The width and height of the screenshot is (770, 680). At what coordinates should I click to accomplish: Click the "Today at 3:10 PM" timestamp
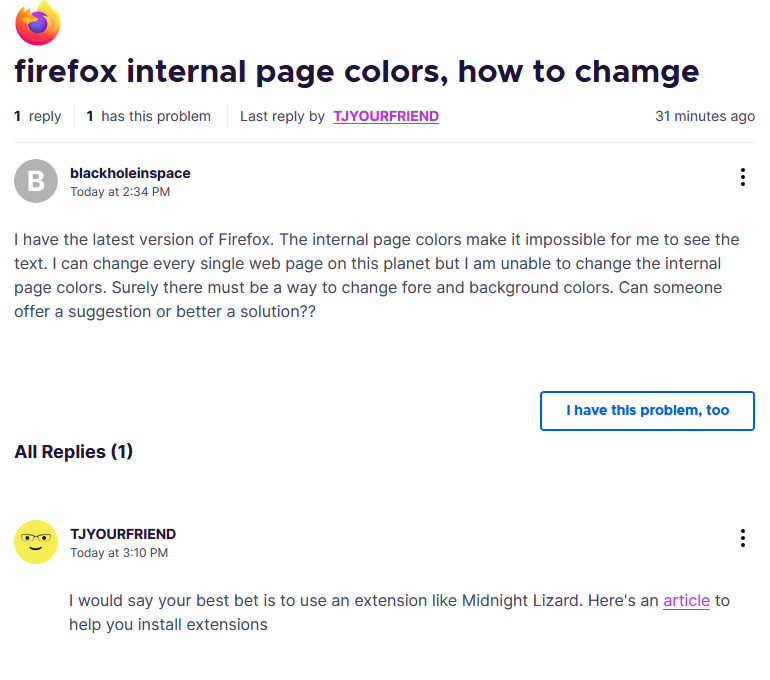point(119,553)
